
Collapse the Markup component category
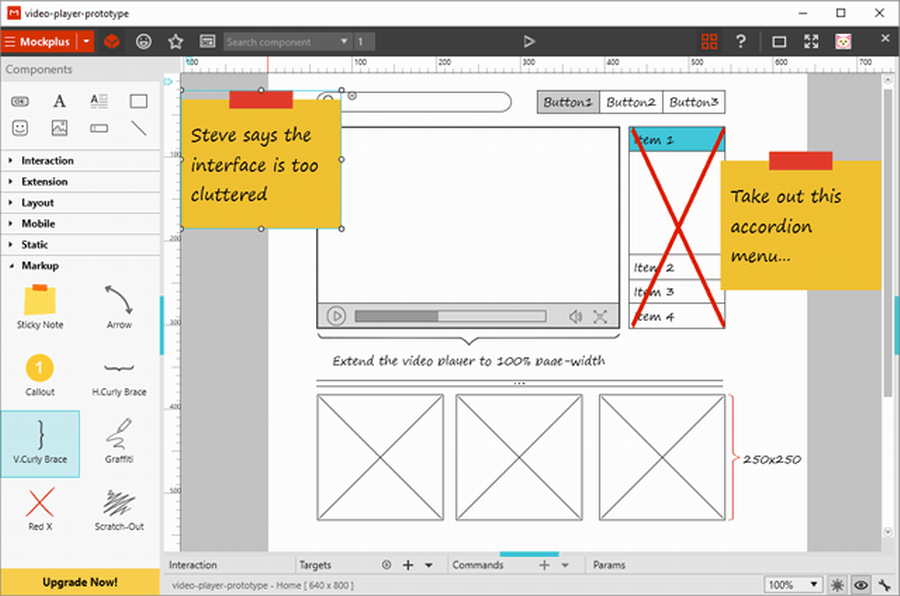pos(40,266)
